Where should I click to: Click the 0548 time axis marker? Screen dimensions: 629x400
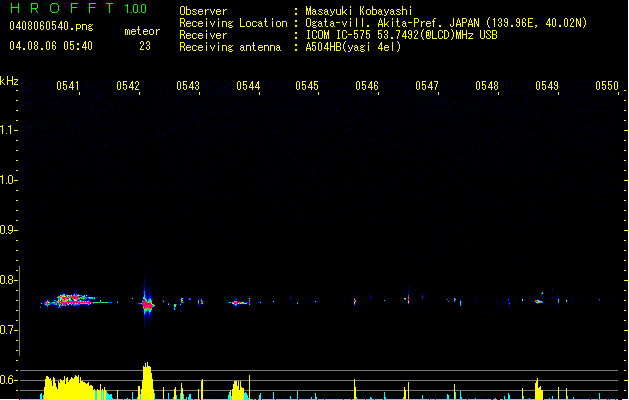487,86
